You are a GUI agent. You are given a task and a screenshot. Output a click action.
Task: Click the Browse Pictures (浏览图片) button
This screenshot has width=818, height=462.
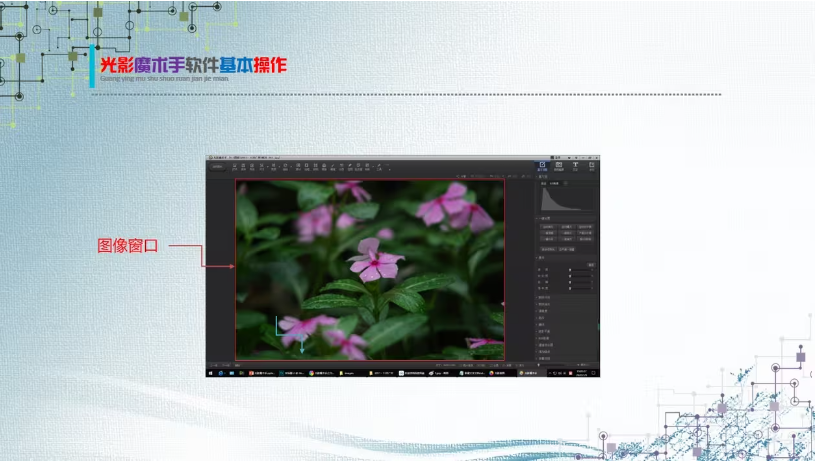[x=218, y=166]
